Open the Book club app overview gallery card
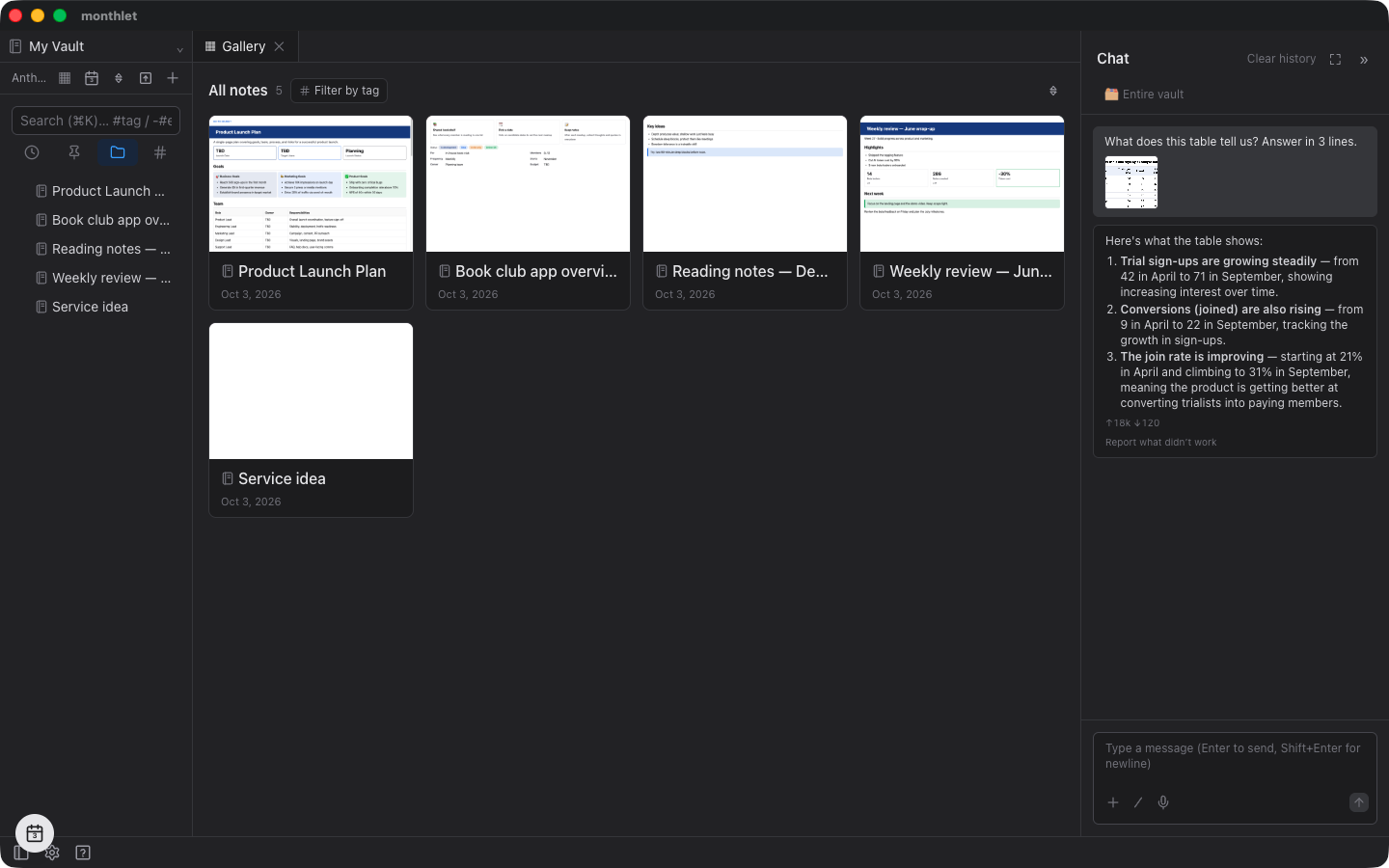Viewport: 1389px width, 868px height. pos(528,213)
